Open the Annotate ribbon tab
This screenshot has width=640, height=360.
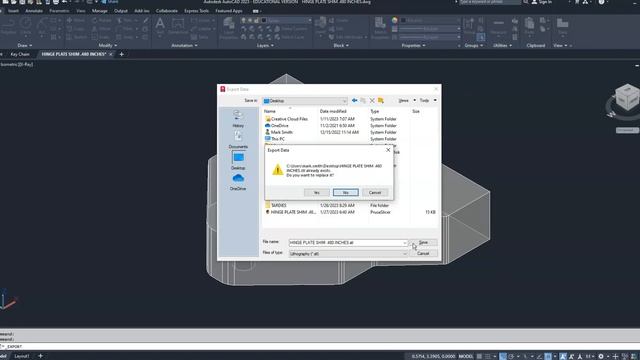[x=34, y=11]
